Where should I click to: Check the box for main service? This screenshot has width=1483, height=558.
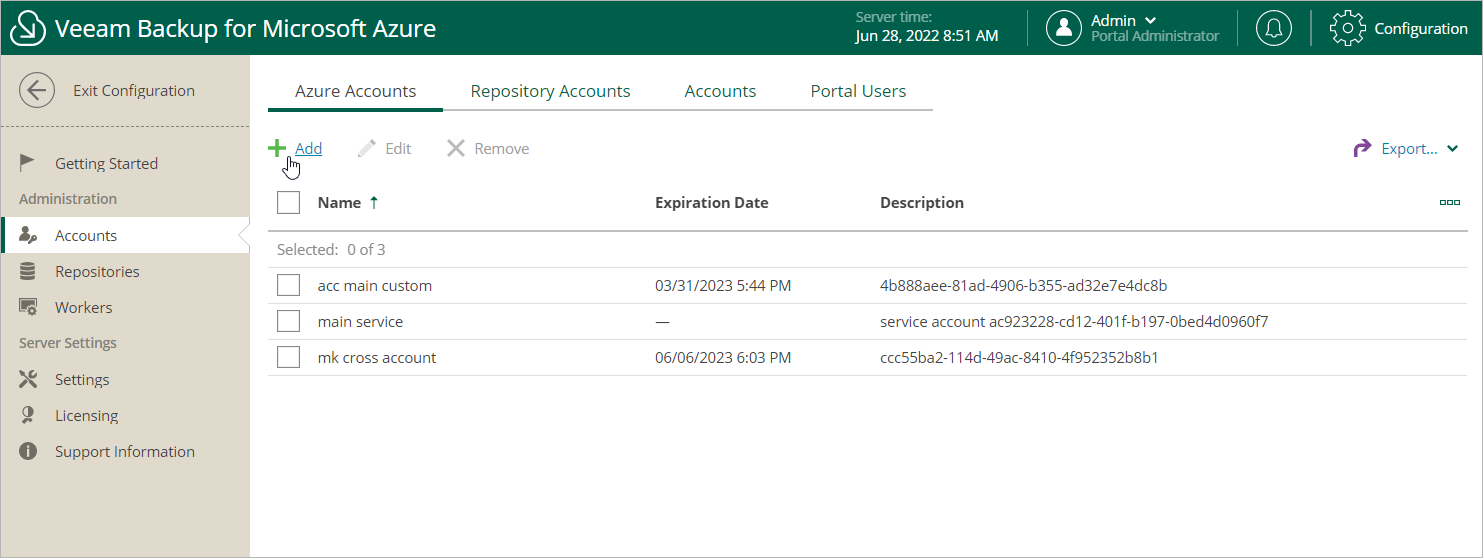tap(289, 322)
